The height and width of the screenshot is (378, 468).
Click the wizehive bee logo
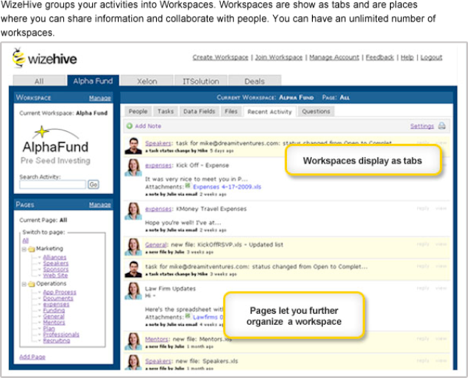point(19,58)
